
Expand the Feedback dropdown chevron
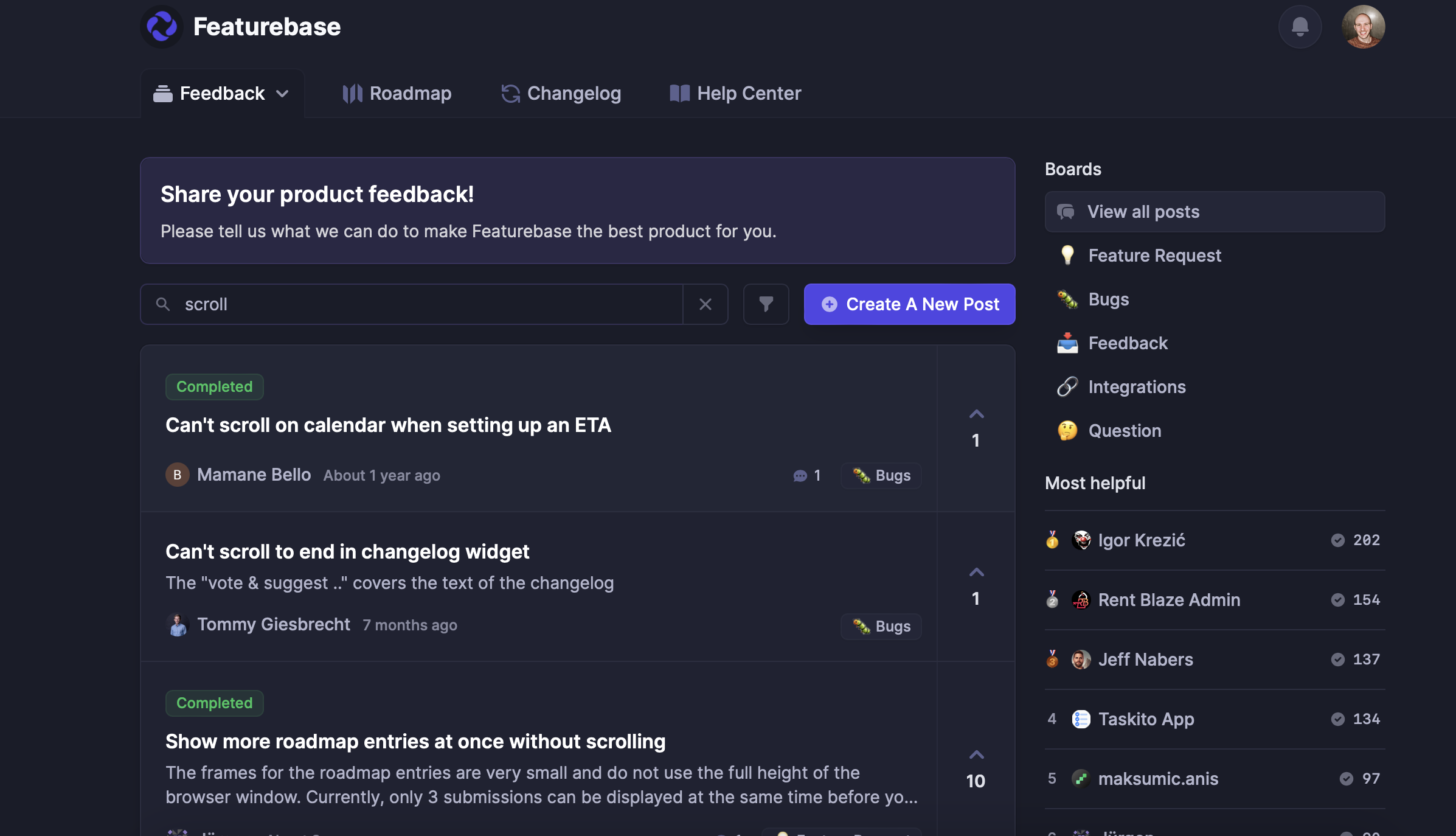coord(282,94)
